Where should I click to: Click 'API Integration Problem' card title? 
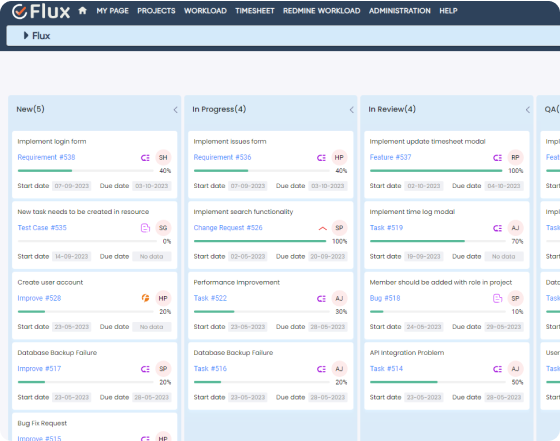(x=407, y=352)
